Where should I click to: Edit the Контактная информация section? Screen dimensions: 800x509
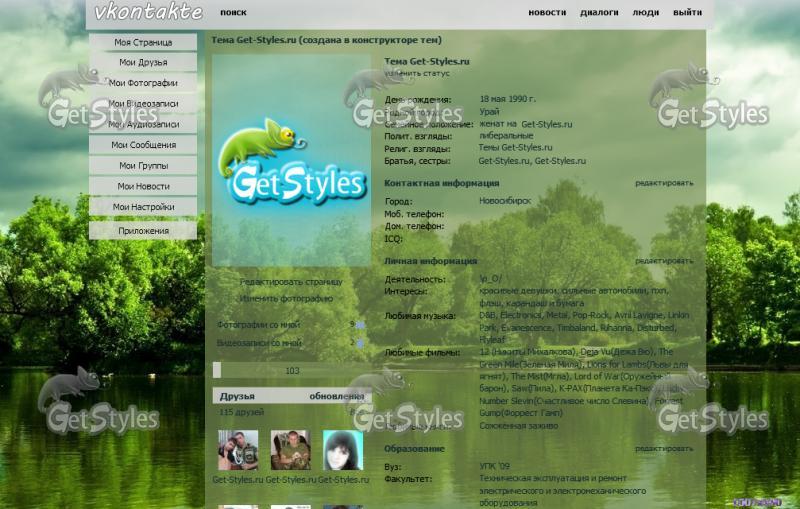(663, 184)
